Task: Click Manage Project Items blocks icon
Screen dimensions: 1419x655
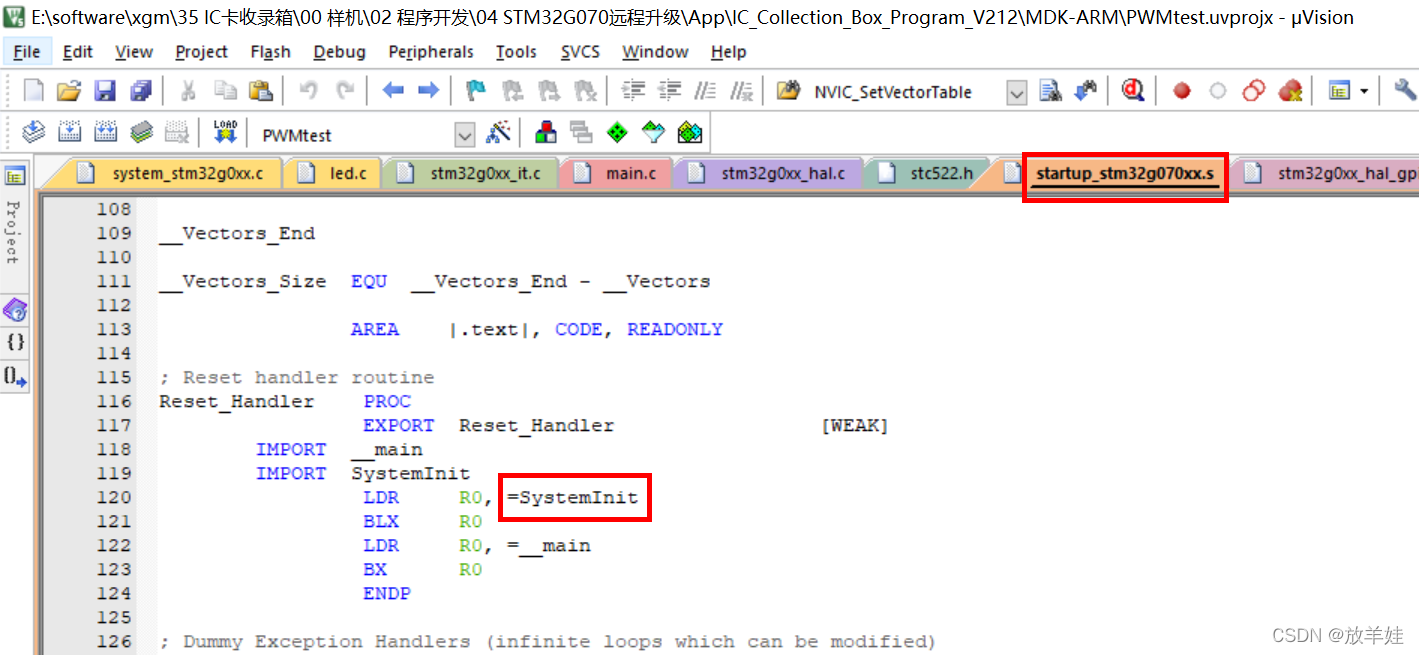Action: (546, 132)
